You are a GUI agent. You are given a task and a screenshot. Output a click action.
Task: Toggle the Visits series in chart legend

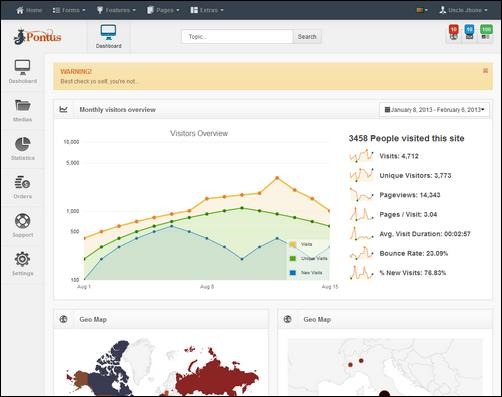pyautogui.click(x=301, y=244)
